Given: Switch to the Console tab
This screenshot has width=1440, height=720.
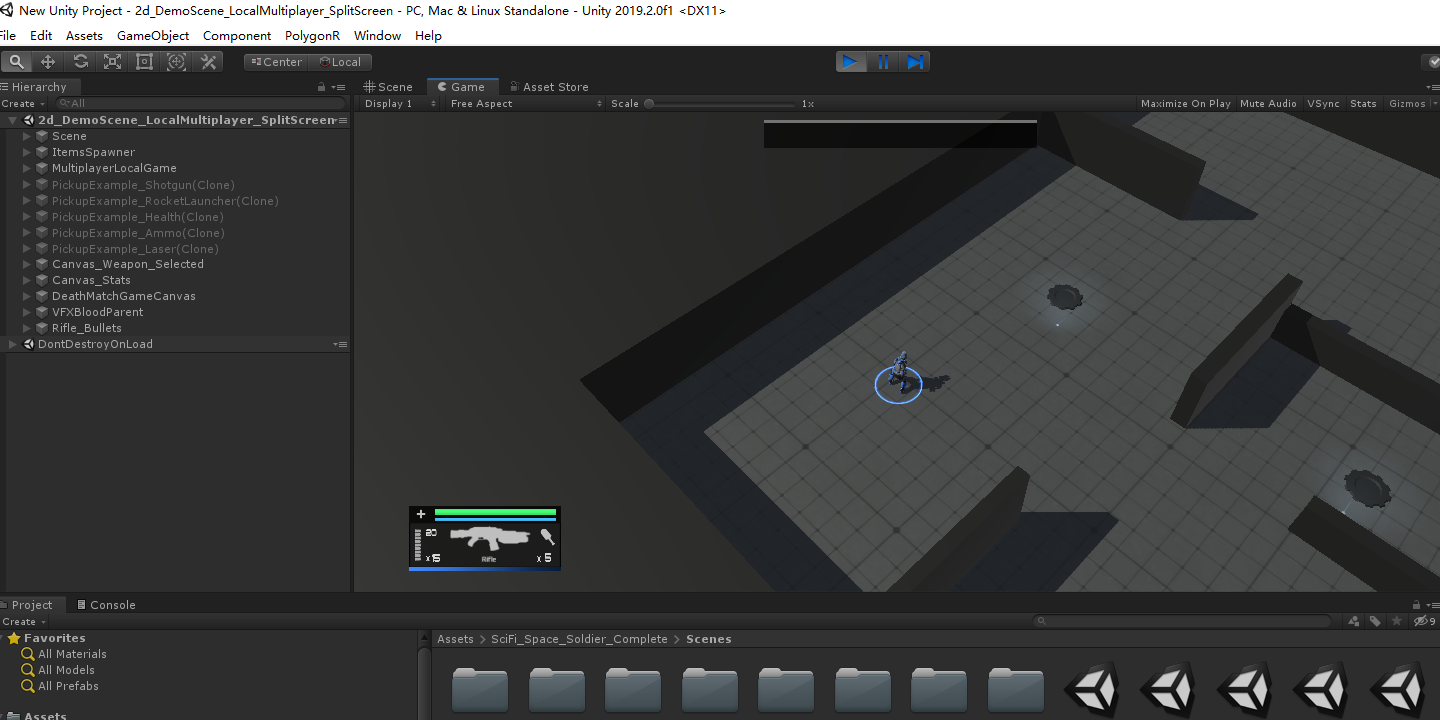Looking at the screenshot, I should [x=106, y=605].
